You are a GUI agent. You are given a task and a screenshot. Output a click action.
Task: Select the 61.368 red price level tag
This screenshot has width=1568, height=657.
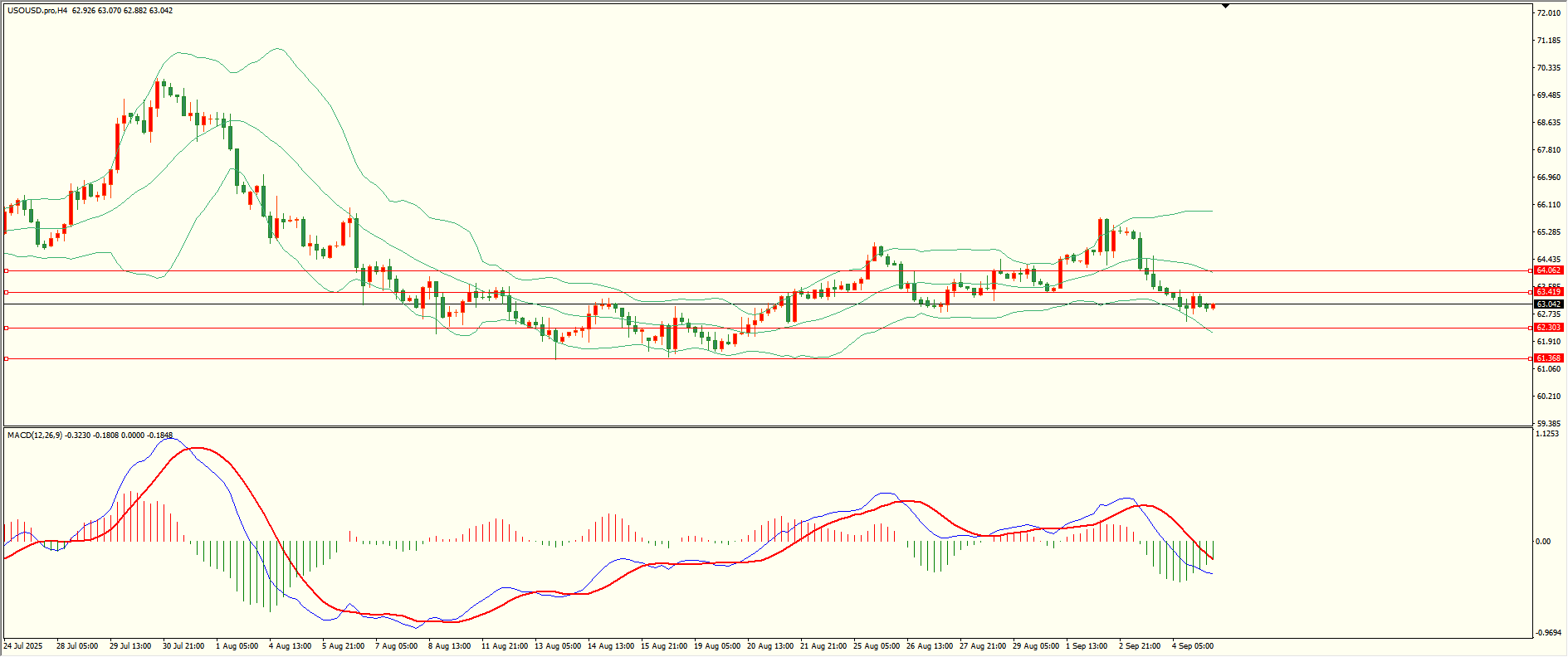1549,358
